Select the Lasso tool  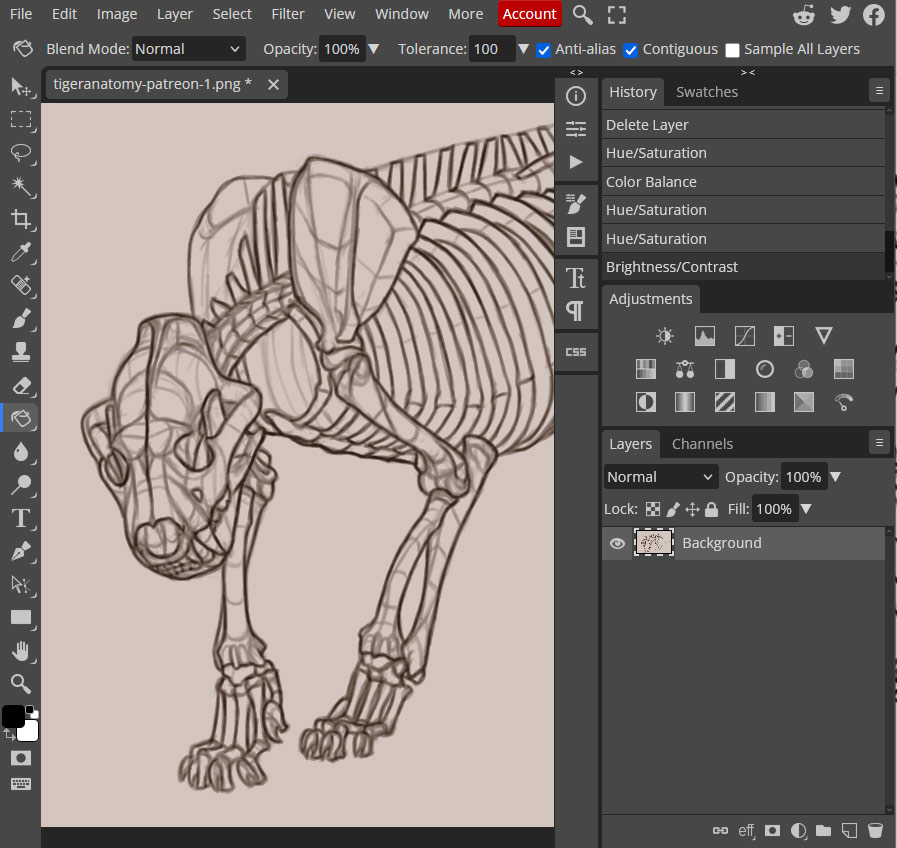(20, 153)
